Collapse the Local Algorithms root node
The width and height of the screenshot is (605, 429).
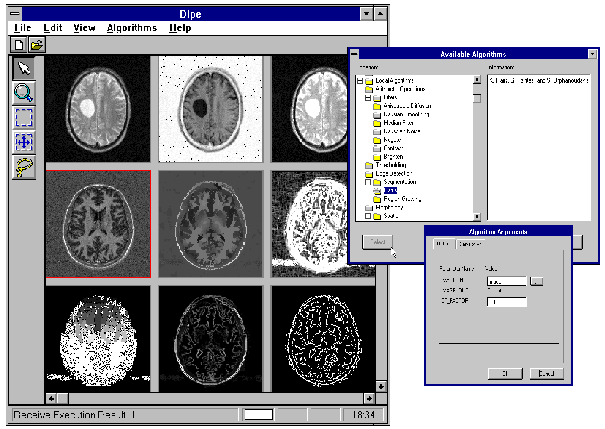click(x=360, y=81)
